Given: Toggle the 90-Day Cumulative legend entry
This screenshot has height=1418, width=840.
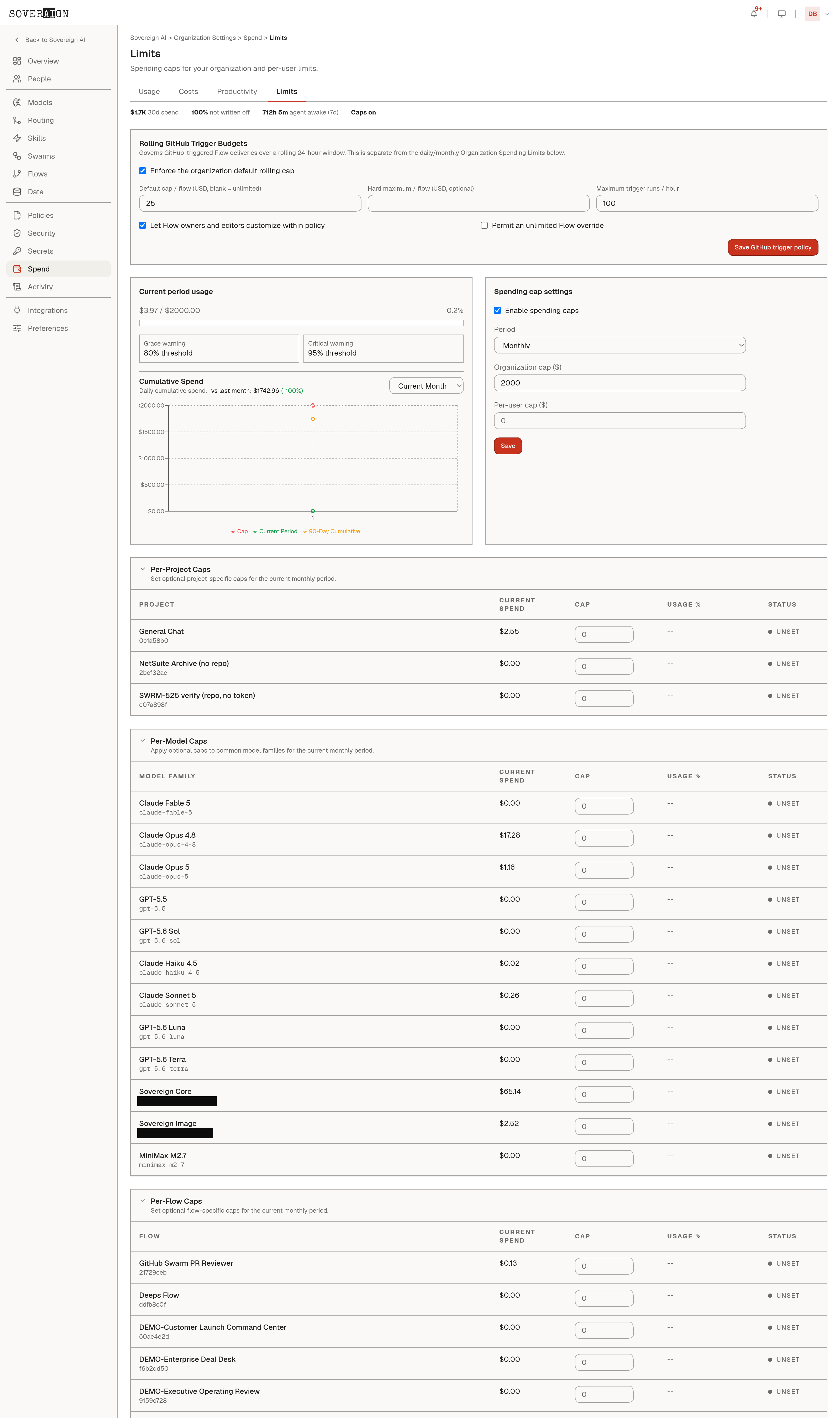Looking at the screenshot, I should (x=331, y=531).
